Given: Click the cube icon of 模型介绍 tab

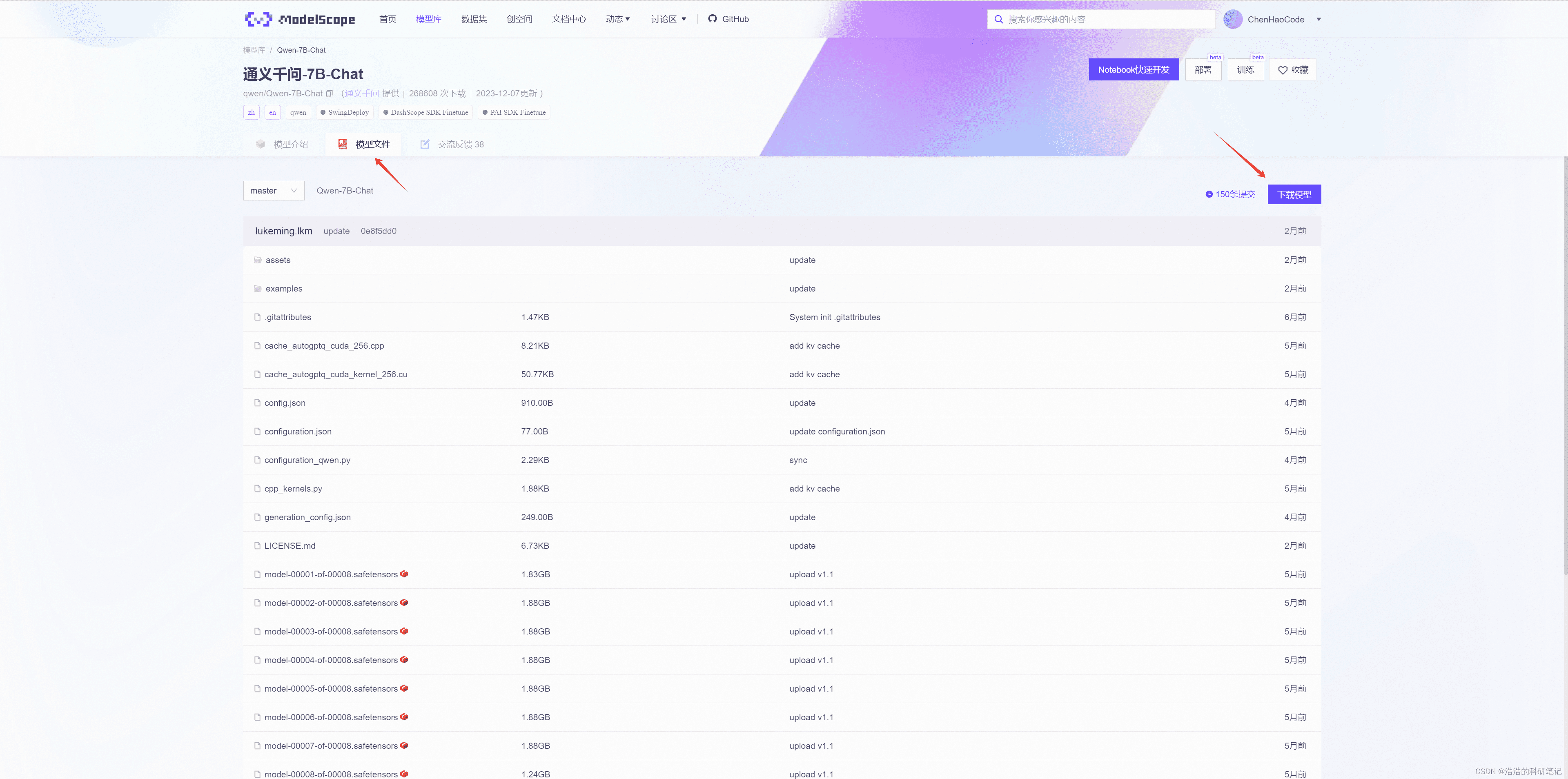Looking at the screenshot, I should [261, 144].
